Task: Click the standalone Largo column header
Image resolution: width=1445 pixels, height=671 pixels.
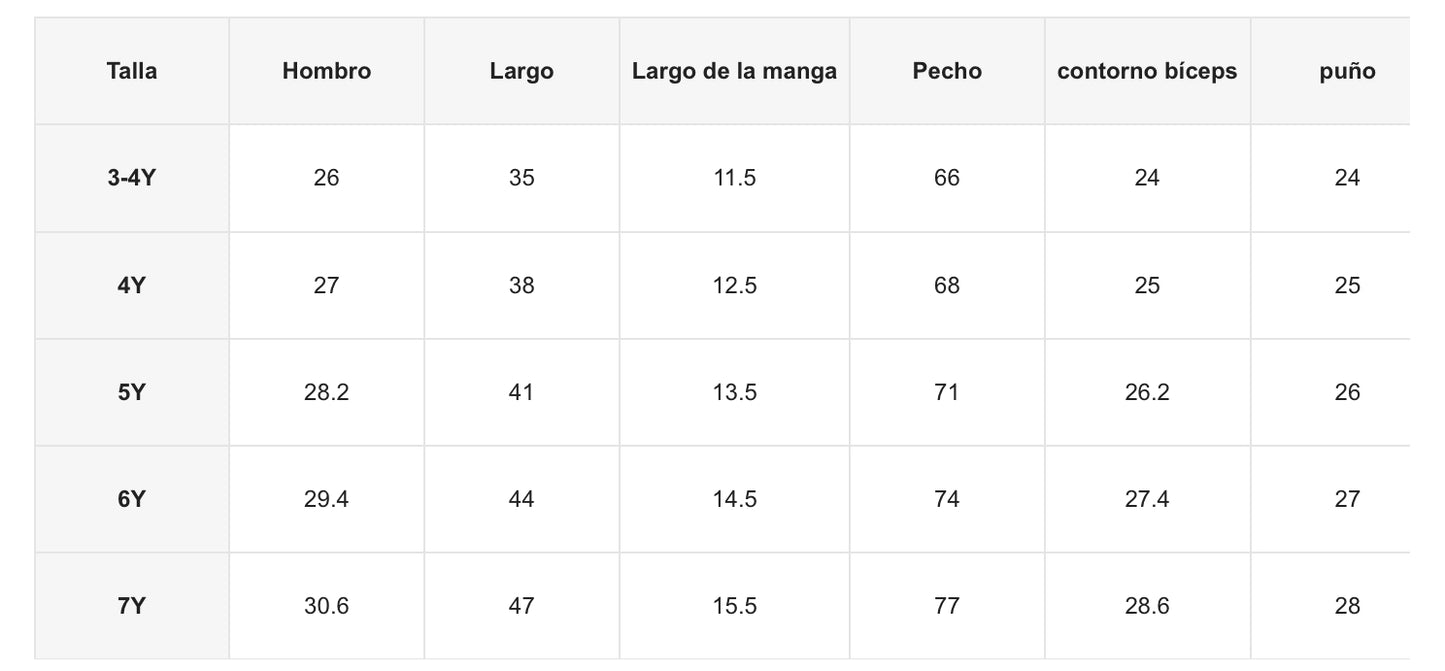Action: [x=521, y=71]
